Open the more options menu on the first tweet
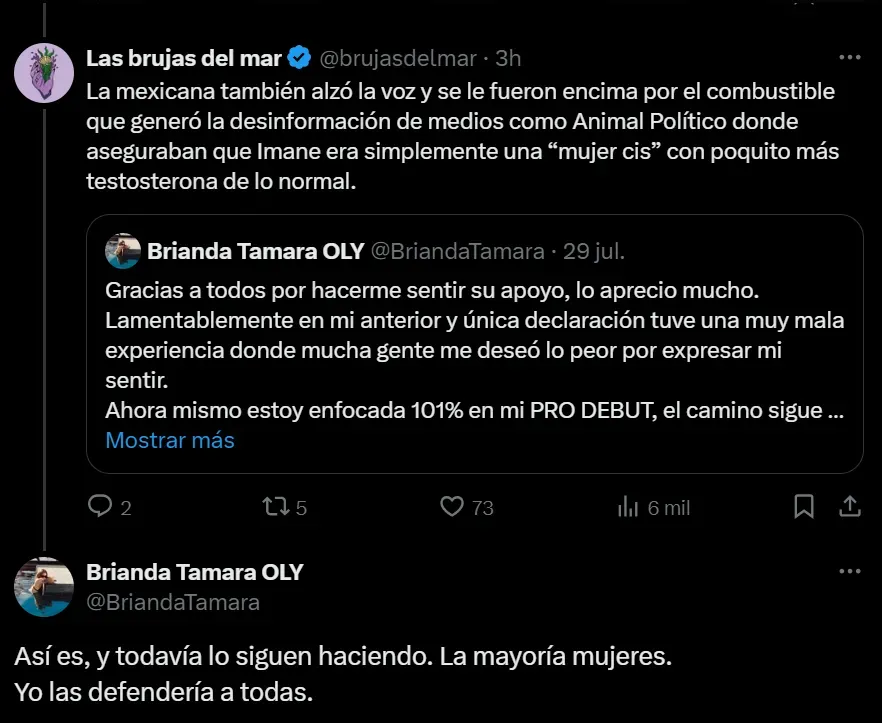The height and width of the screenshot is (723, 882). click(849, 57)
